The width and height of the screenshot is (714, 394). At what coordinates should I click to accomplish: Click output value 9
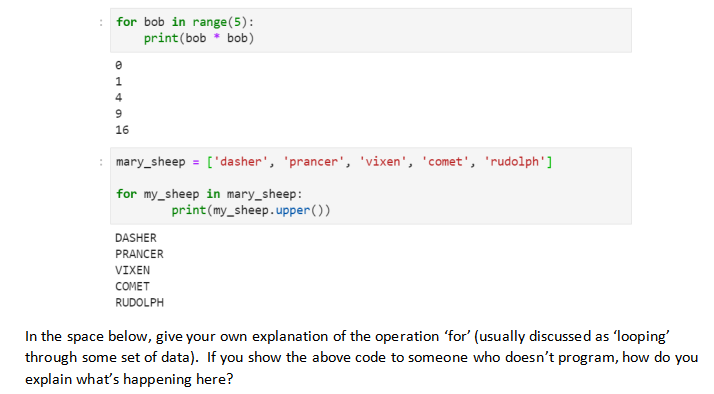click(x=118, y=114)
